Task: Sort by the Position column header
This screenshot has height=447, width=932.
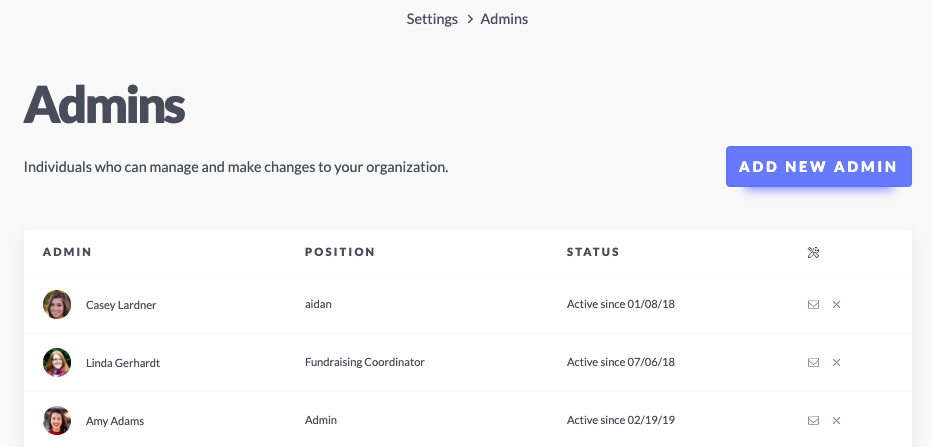Action: coord(340,252)
